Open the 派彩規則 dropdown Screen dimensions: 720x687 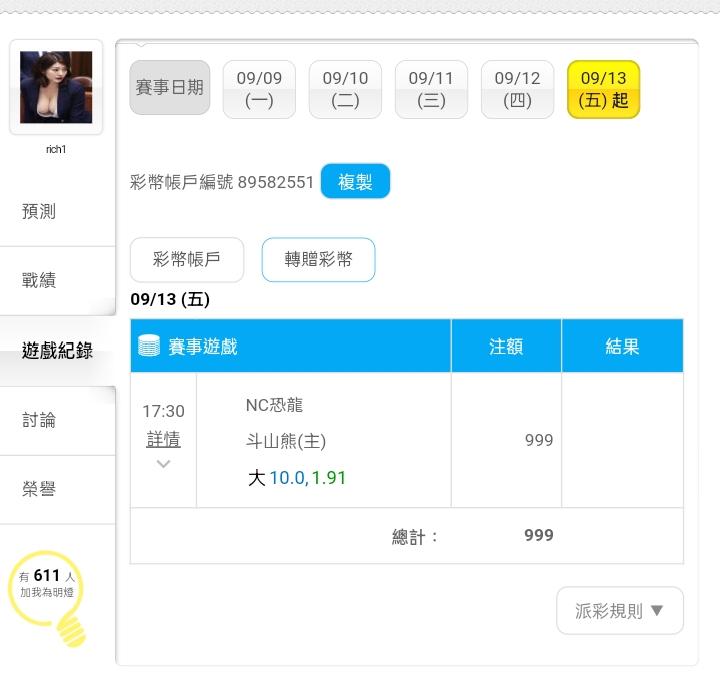[x=620, y=611]
